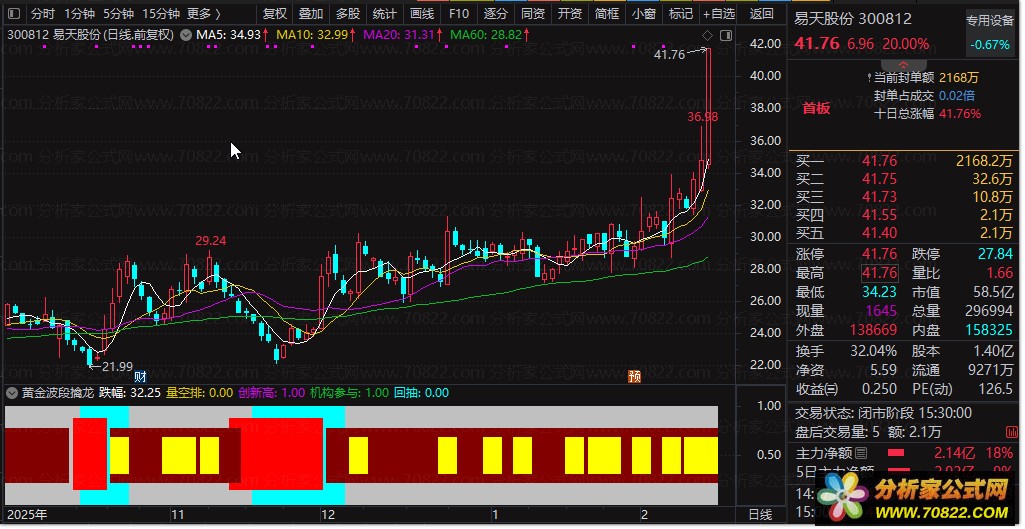
Task: Click the 创新高: 1.00 indicator value
Action: pos(271,393)
